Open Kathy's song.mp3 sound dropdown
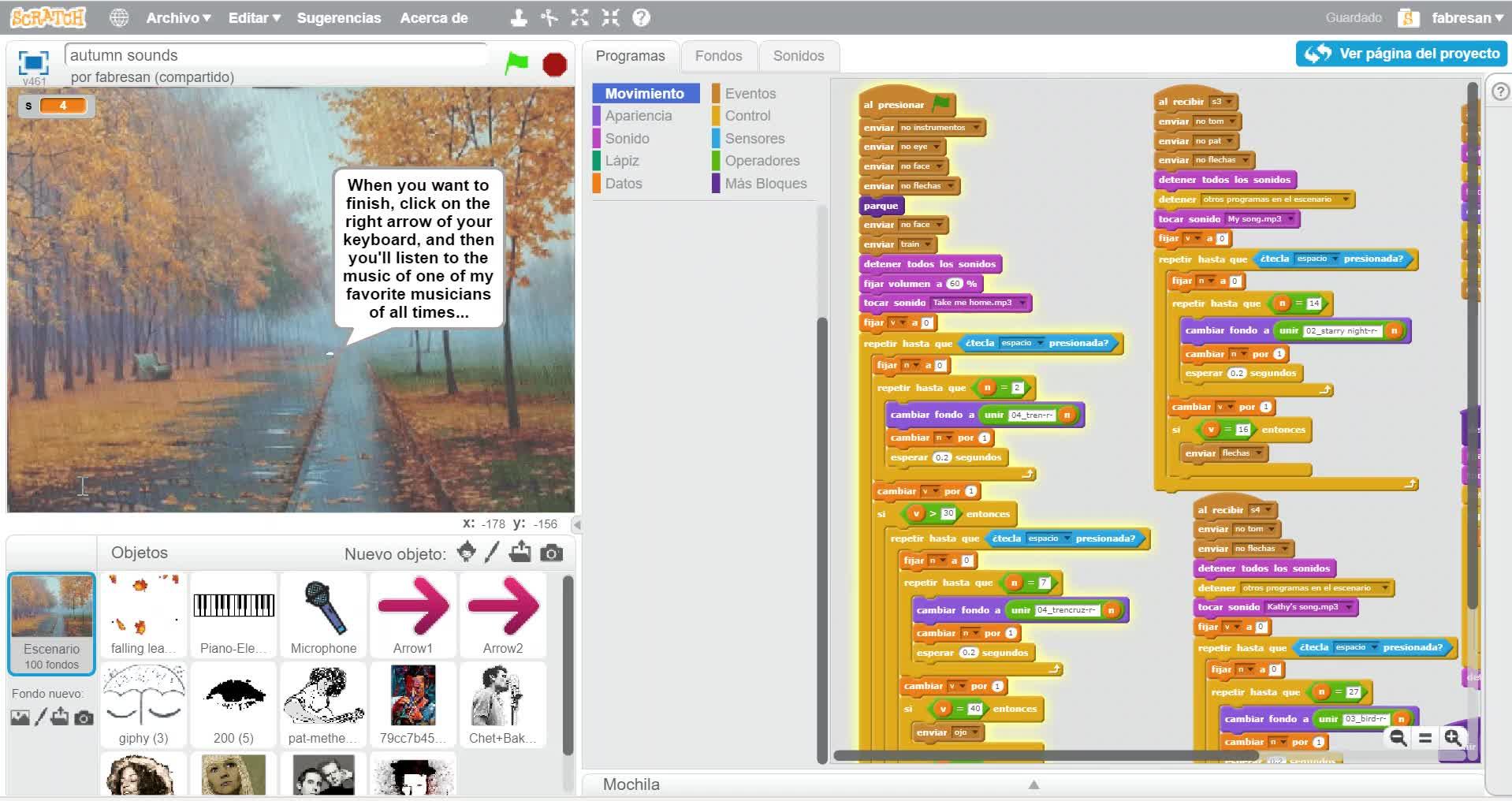The width and height of the screenshot is (1512, 801). pyautogui.click(x=1348, y=607)
